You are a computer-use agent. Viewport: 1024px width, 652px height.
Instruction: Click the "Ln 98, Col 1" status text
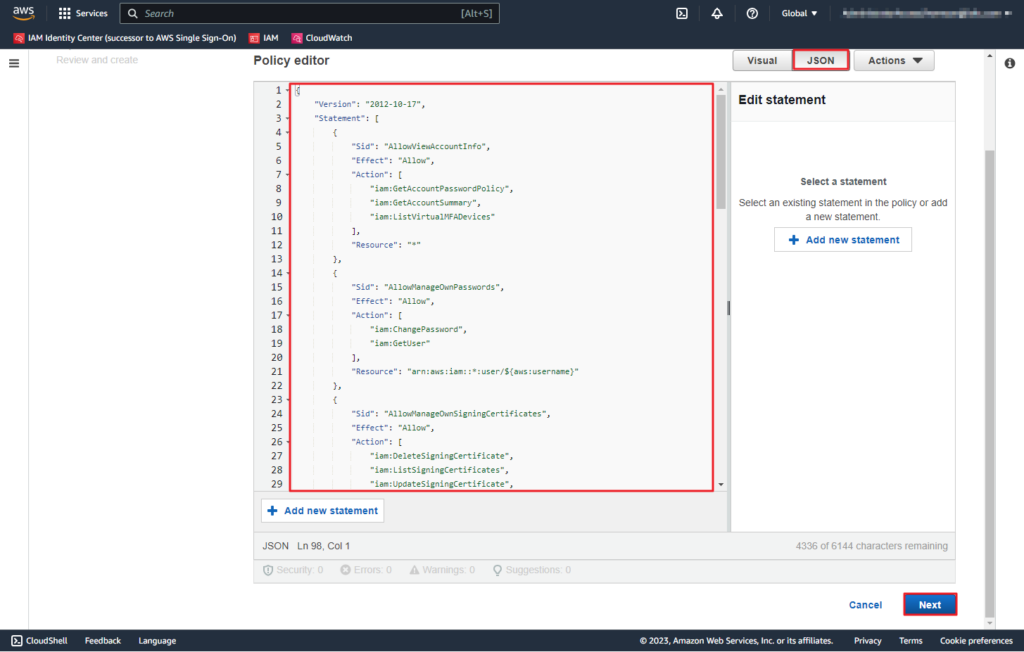323,546
